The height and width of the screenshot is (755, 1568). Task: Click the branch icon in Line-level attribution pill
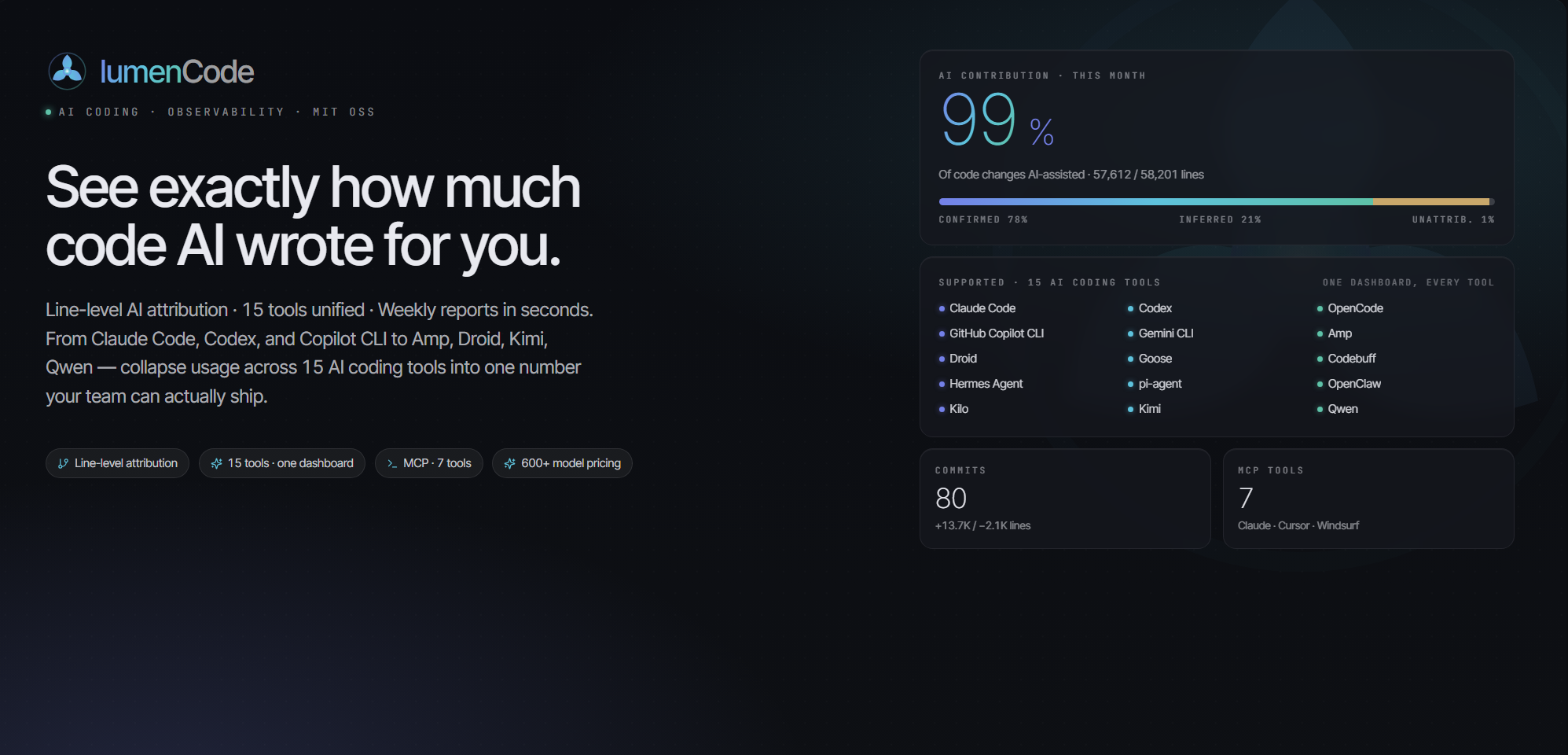point(63,463)
